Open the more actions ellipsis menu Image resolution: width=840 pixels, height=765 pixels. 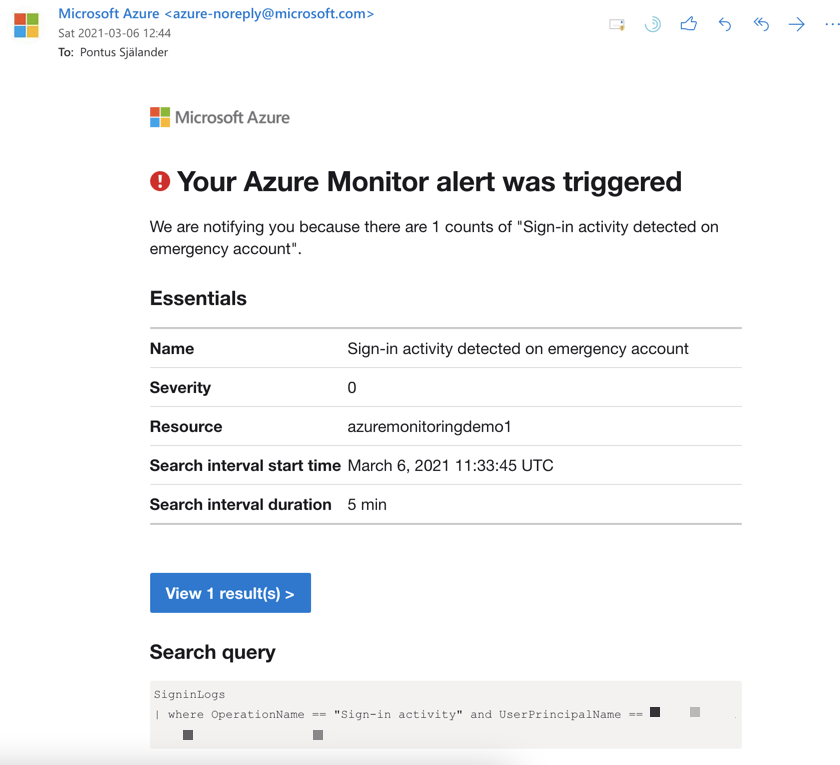pos(830,25)
